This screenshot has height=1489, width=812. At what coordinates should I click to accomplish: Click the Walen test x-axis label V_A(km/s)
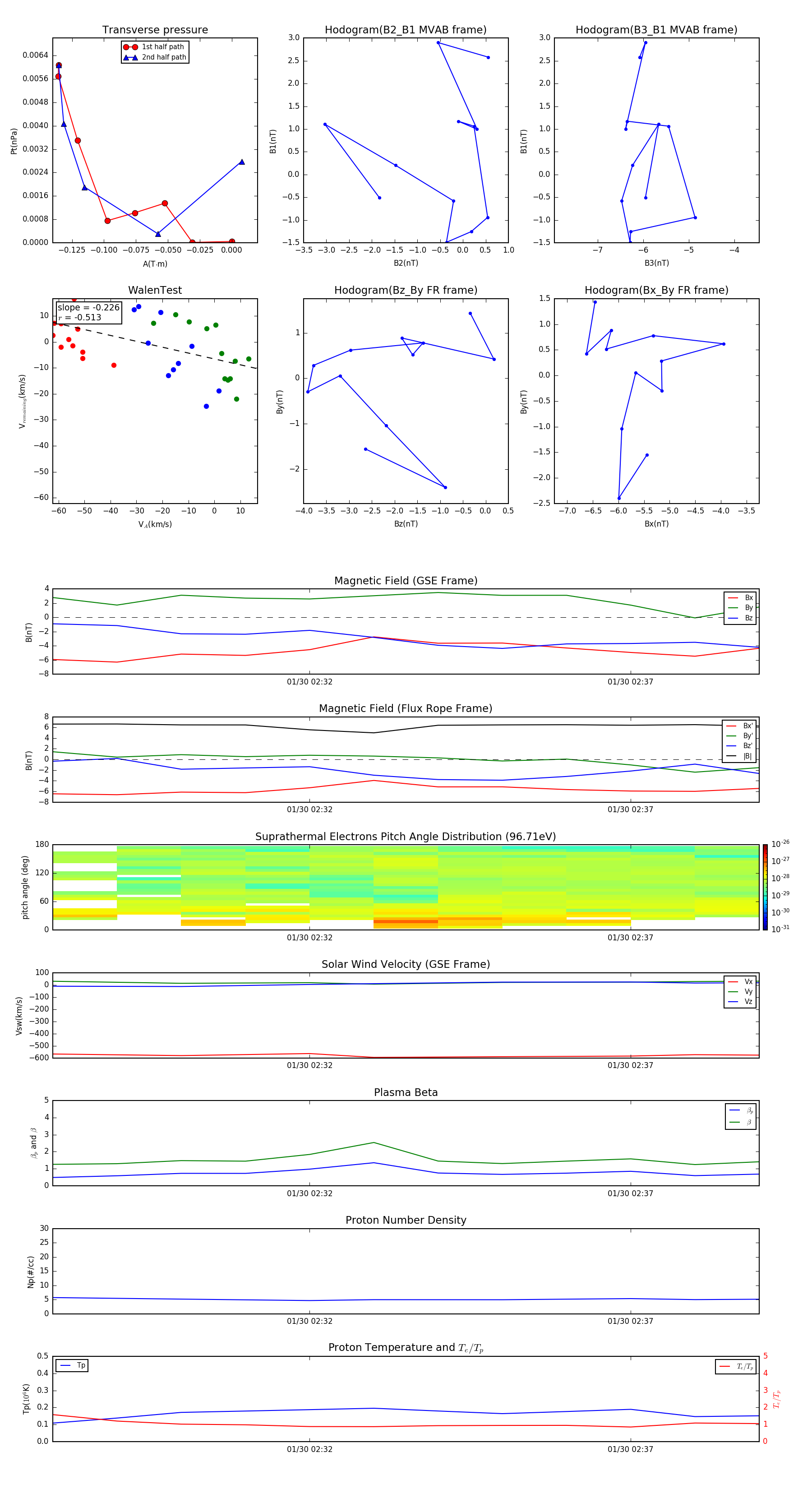(x=155, y=524)
